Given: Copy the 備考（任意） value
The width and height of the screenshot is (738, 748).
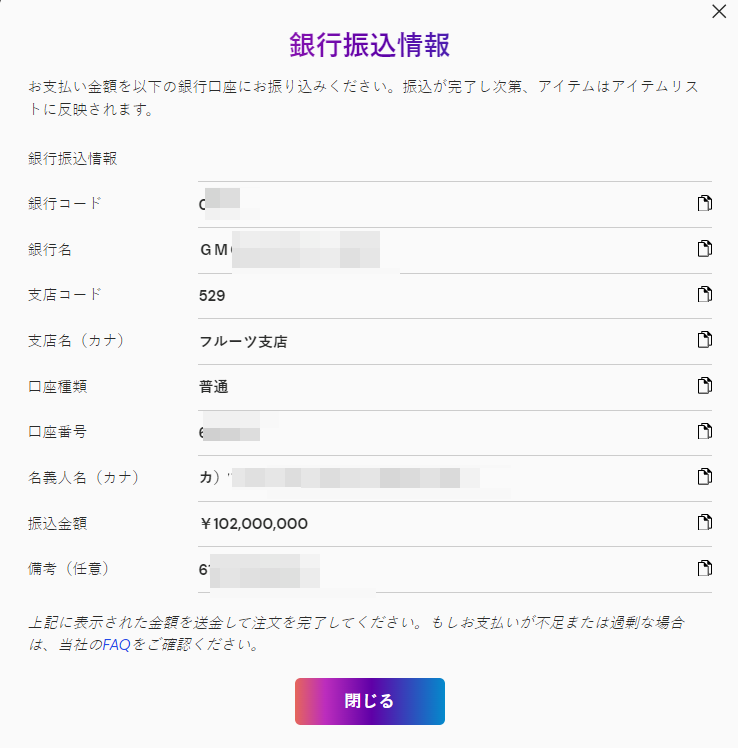Looking at the screenshot, I should coord(705,568).
